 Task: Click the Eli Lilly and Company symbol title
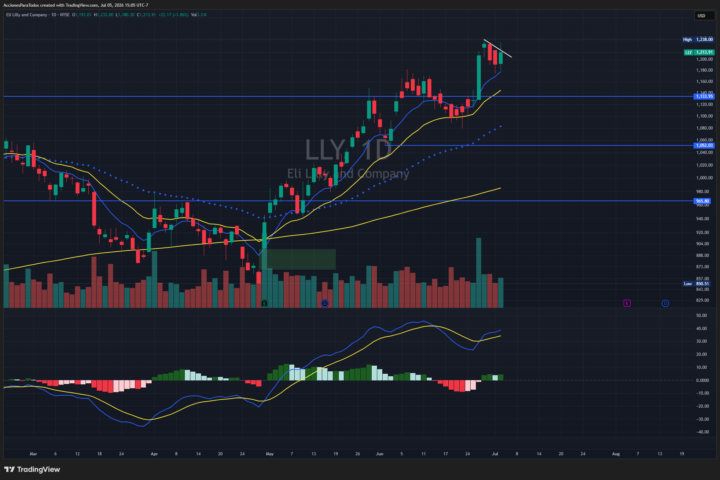[x=27, y=15]
